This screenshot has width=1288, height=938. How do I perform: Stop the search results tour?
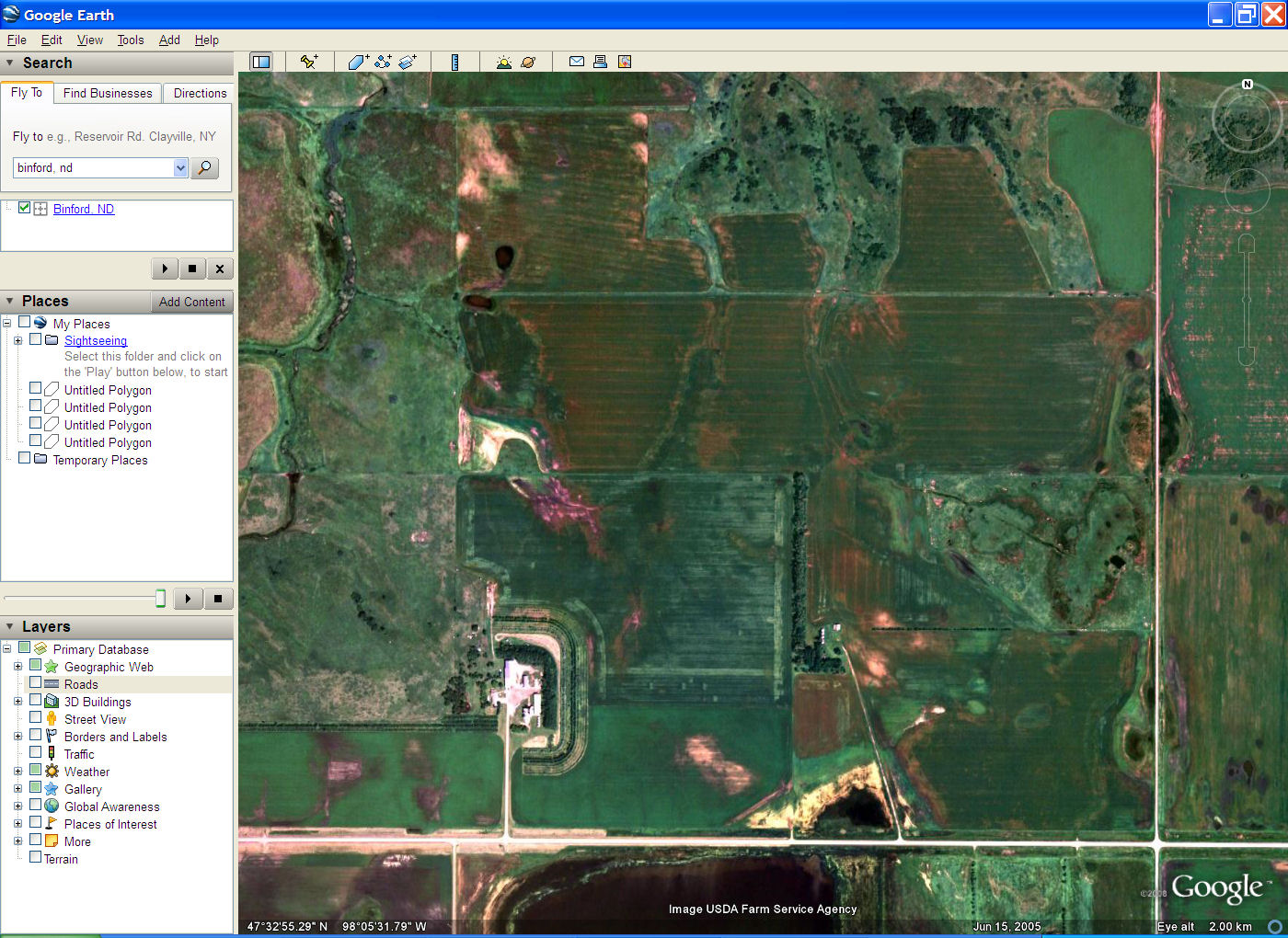point(192,269)
